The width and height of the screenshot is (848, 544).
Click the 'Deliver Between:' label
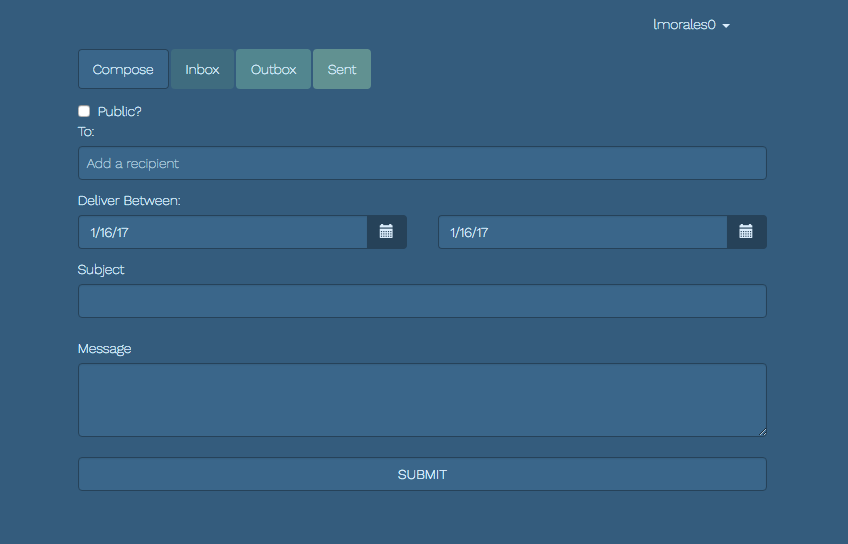coord(129,200)
